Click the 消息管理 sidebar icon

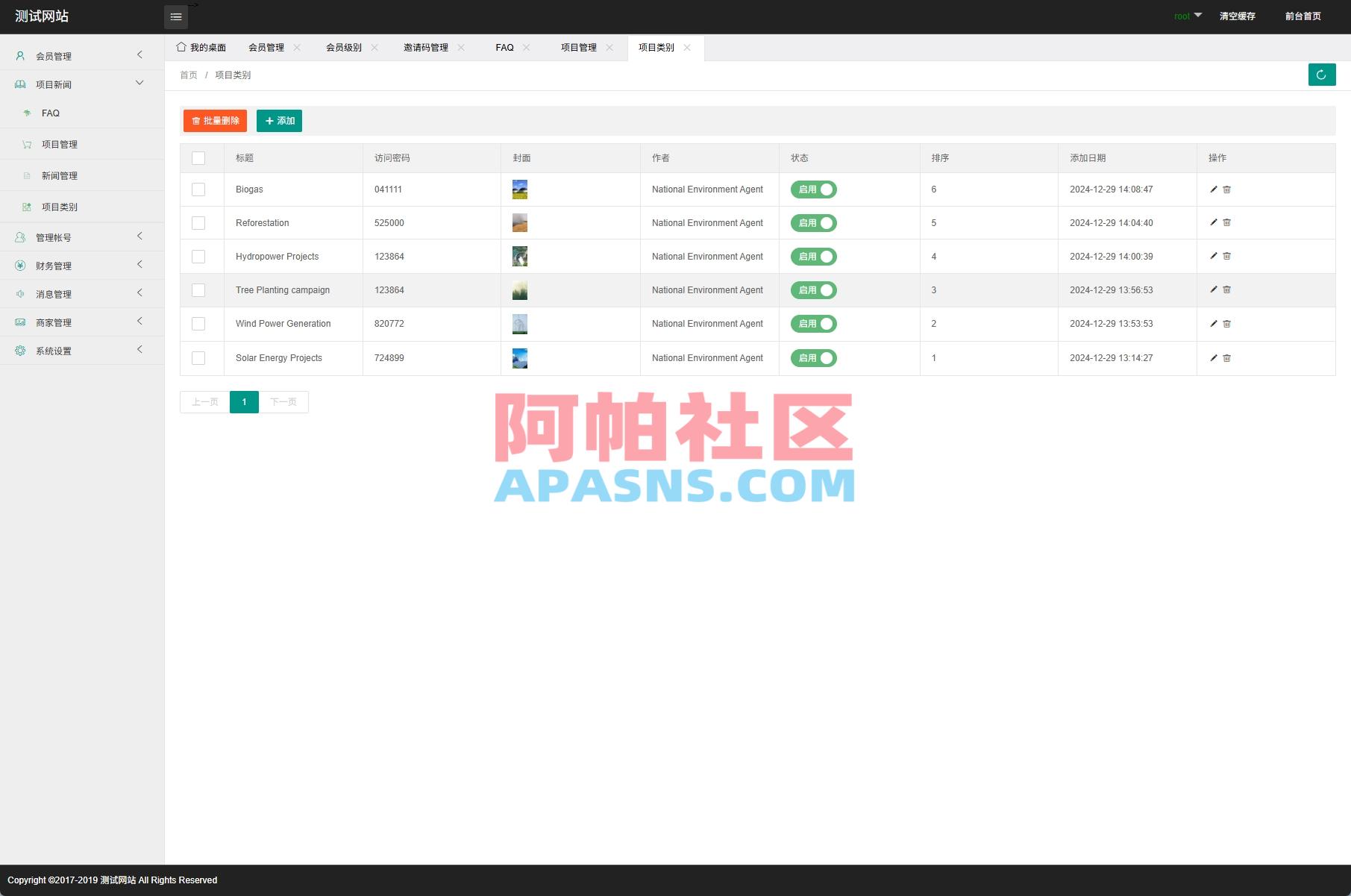(19, 293)
